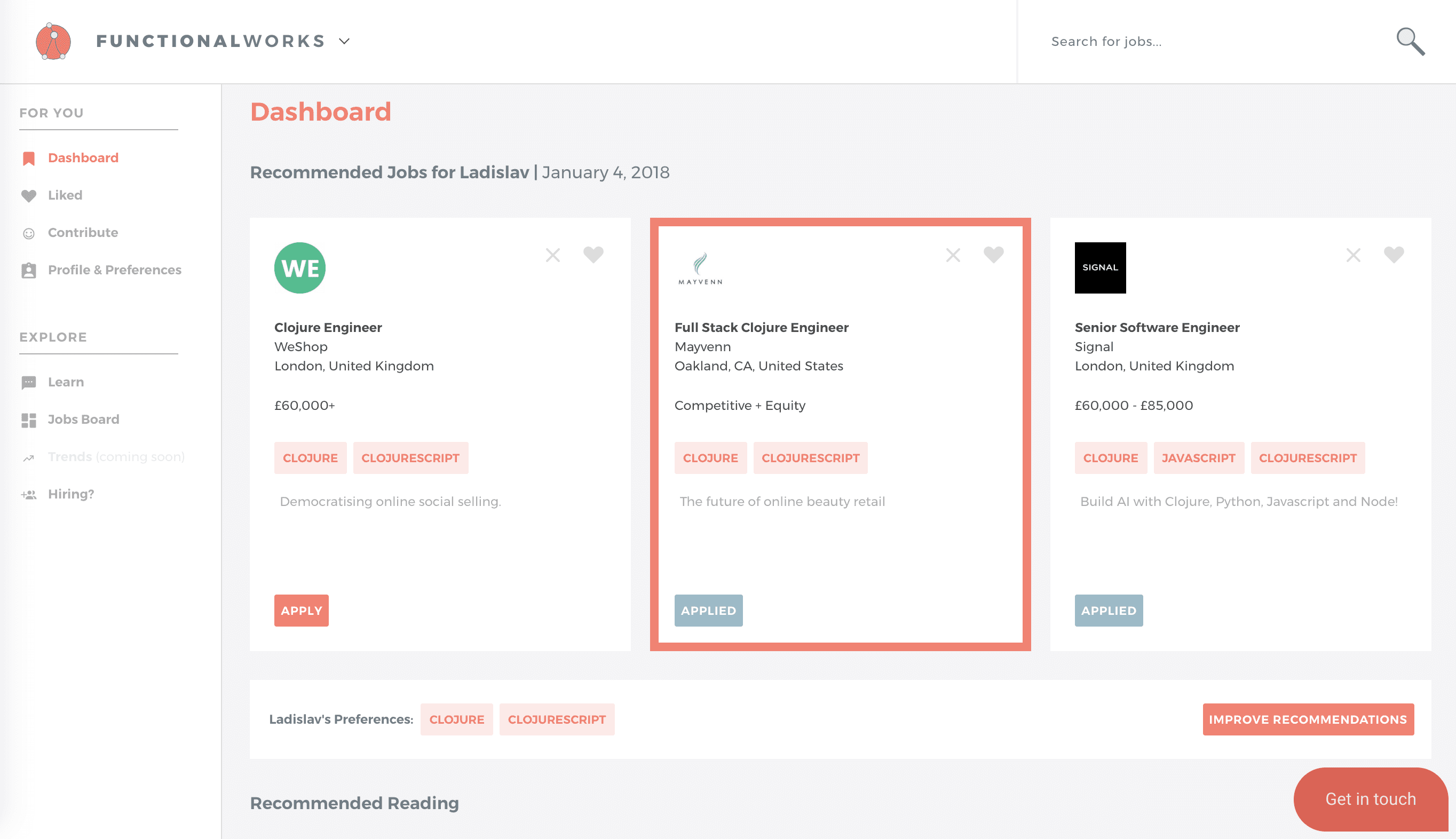Click the Profile & Preferences badge icon
The width and height of the screenshot is (1456, 839).
tap(29, 270)
